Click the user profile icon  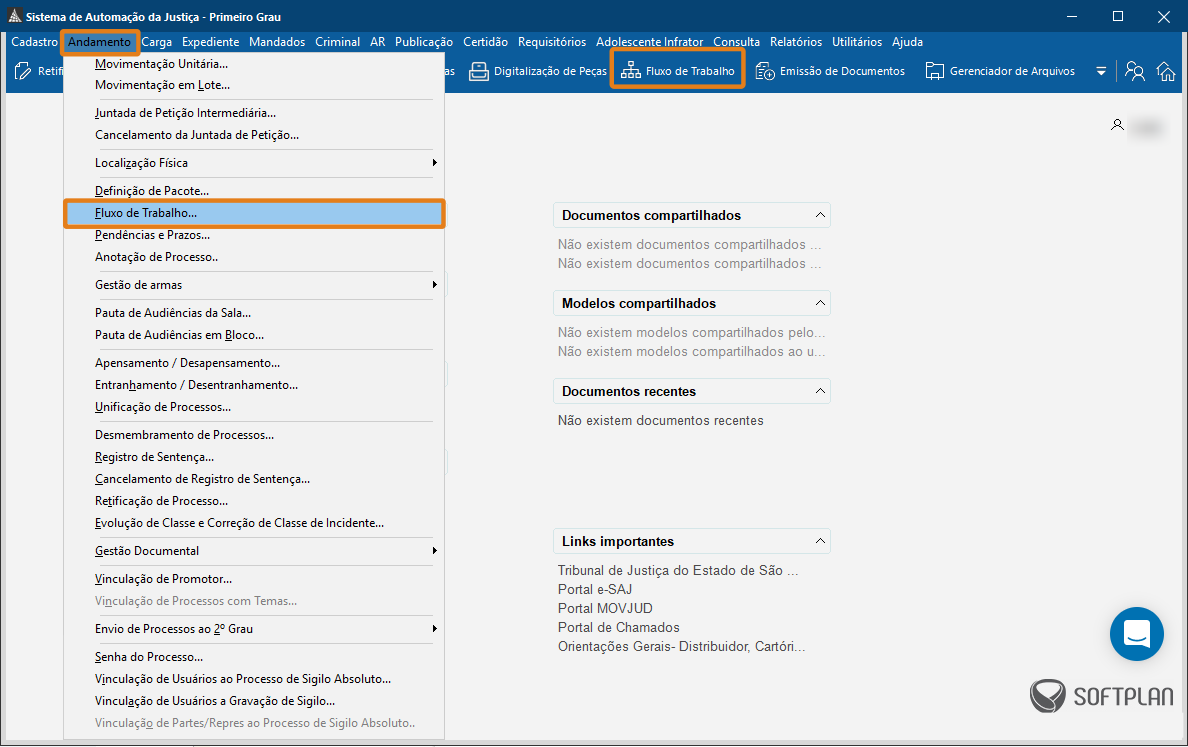[x=1117, y=125]
